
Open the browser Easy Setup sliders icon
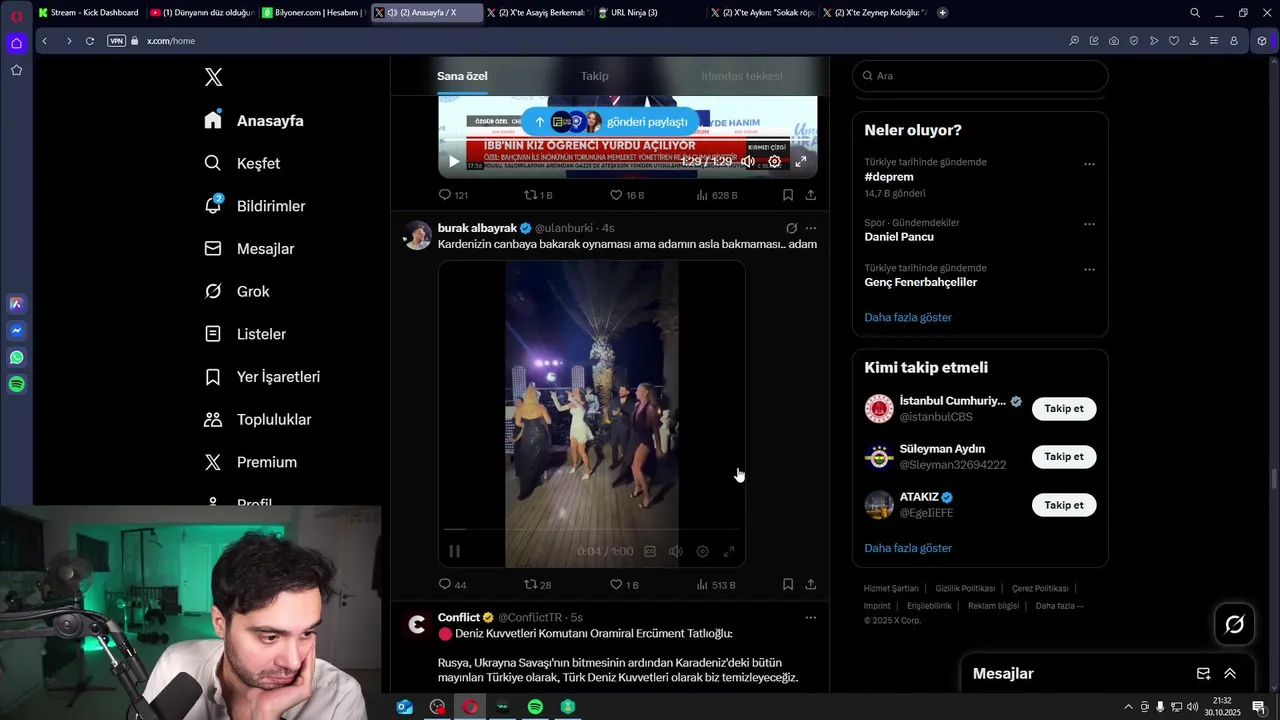coord(1214,41)
